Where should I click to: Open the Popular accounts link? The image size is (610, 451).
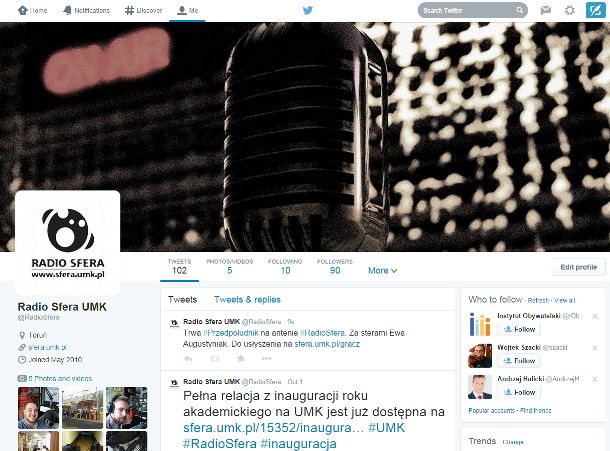[491, 411]
